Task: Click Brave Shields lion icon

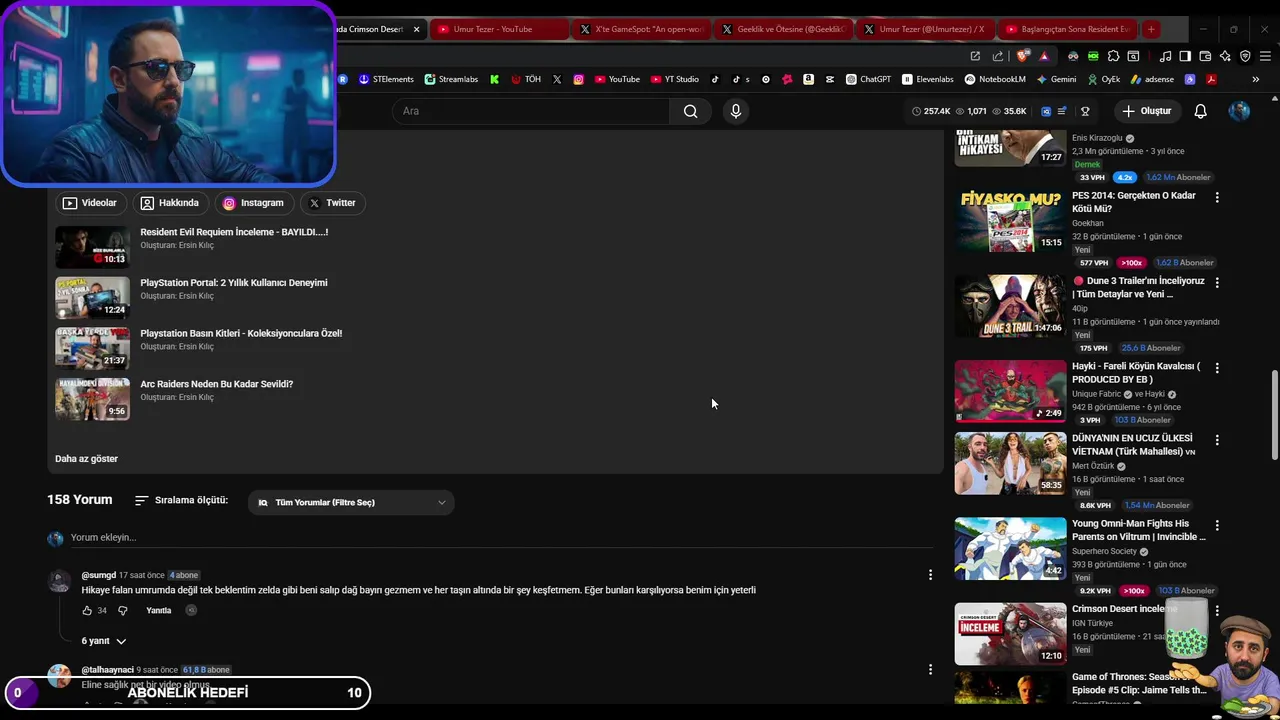Action: (1023, 56)
